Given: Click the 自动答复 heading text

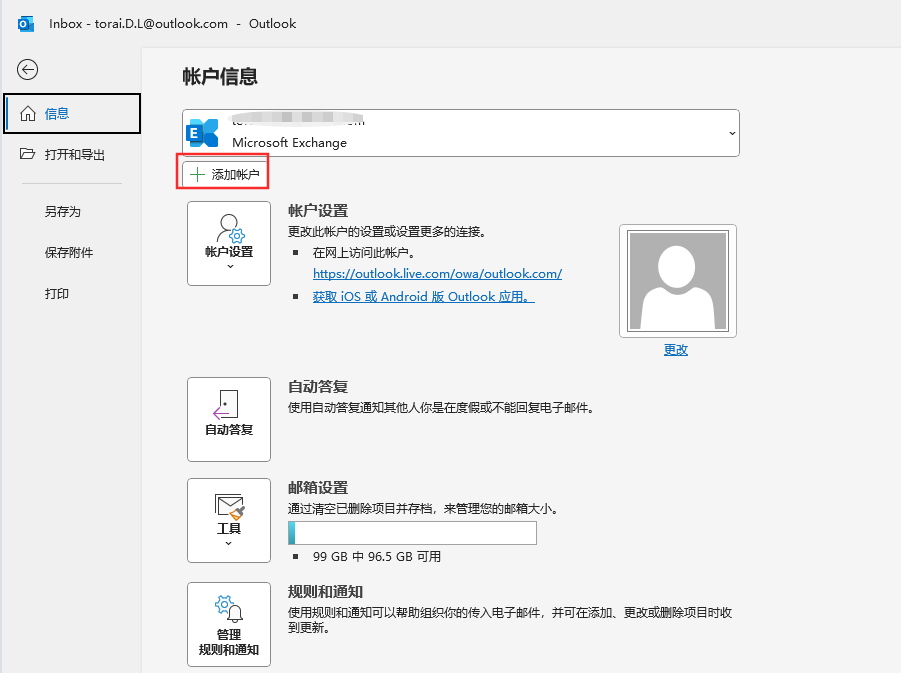Looking at the screenshot, I should pyautogui.click(x=318, y=387).
